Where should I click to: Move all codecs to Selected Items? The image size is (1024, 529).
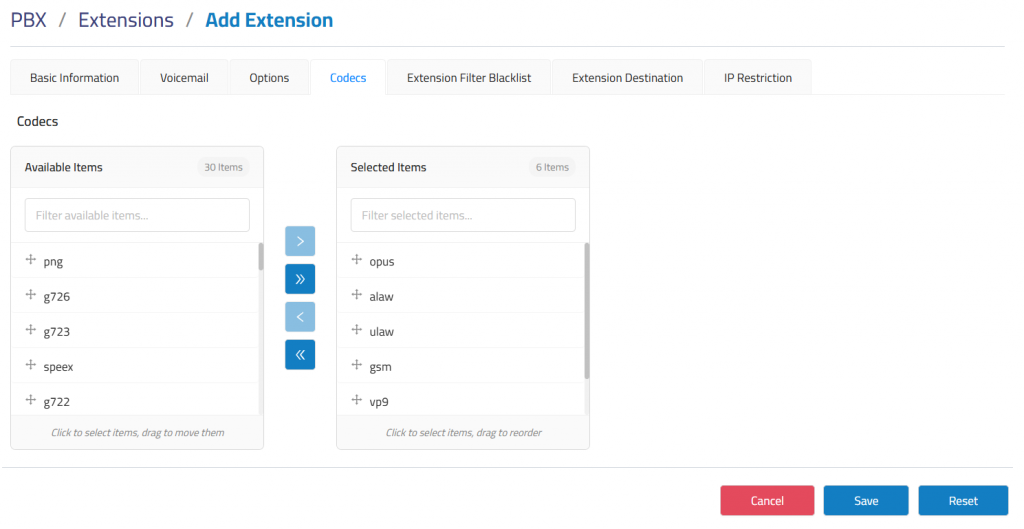point(300,279)
